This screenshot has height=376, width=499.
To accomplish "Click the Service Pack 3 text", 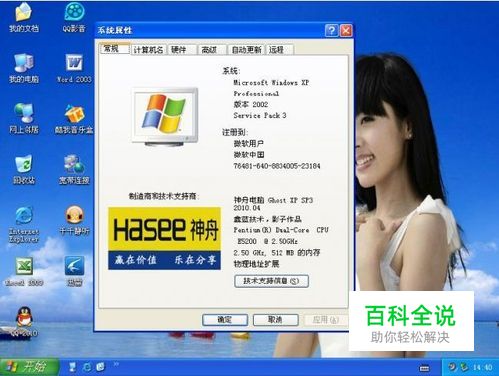I will [260, 115].
